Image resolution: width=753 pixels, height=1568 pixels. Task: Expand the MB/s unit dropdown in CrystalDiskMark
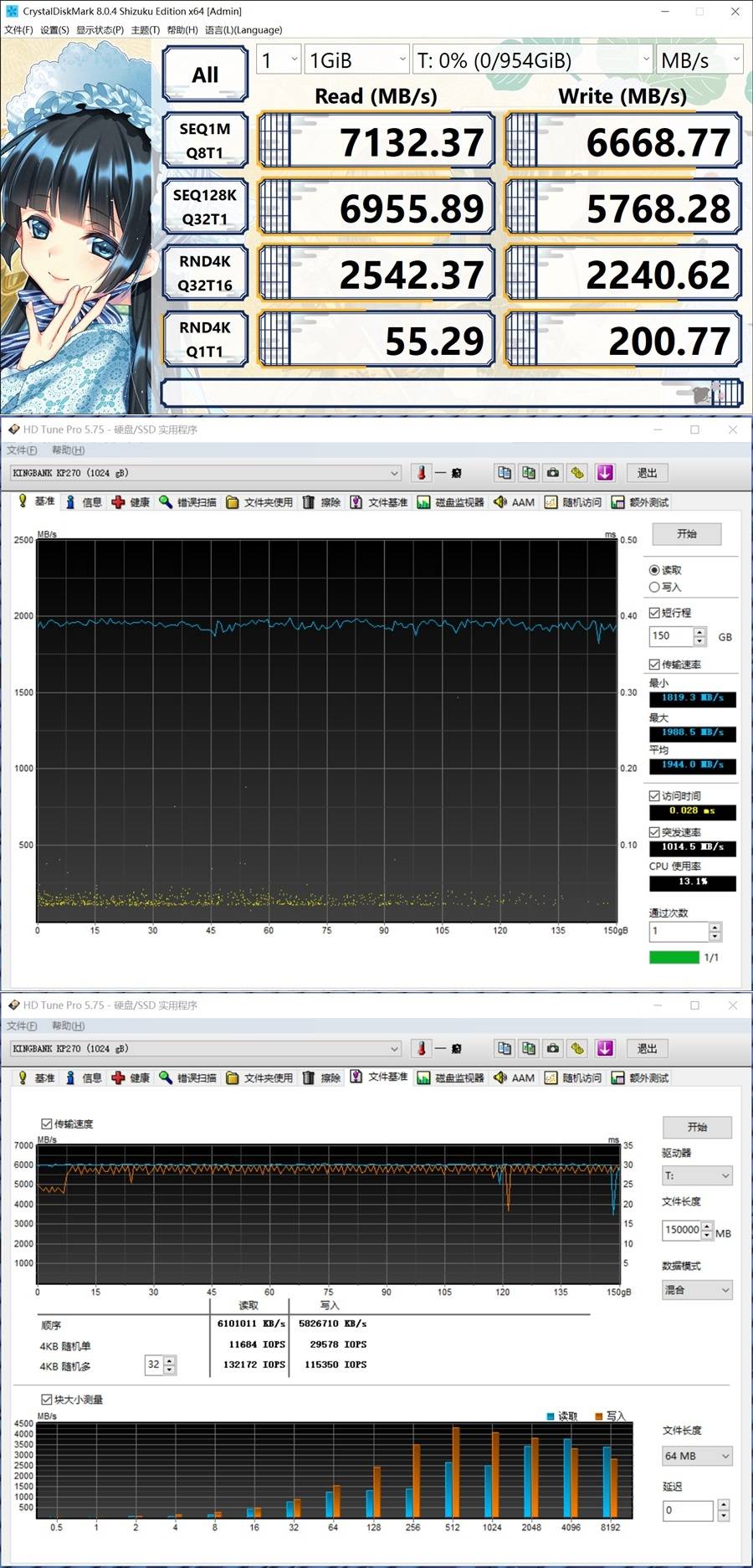699,60
